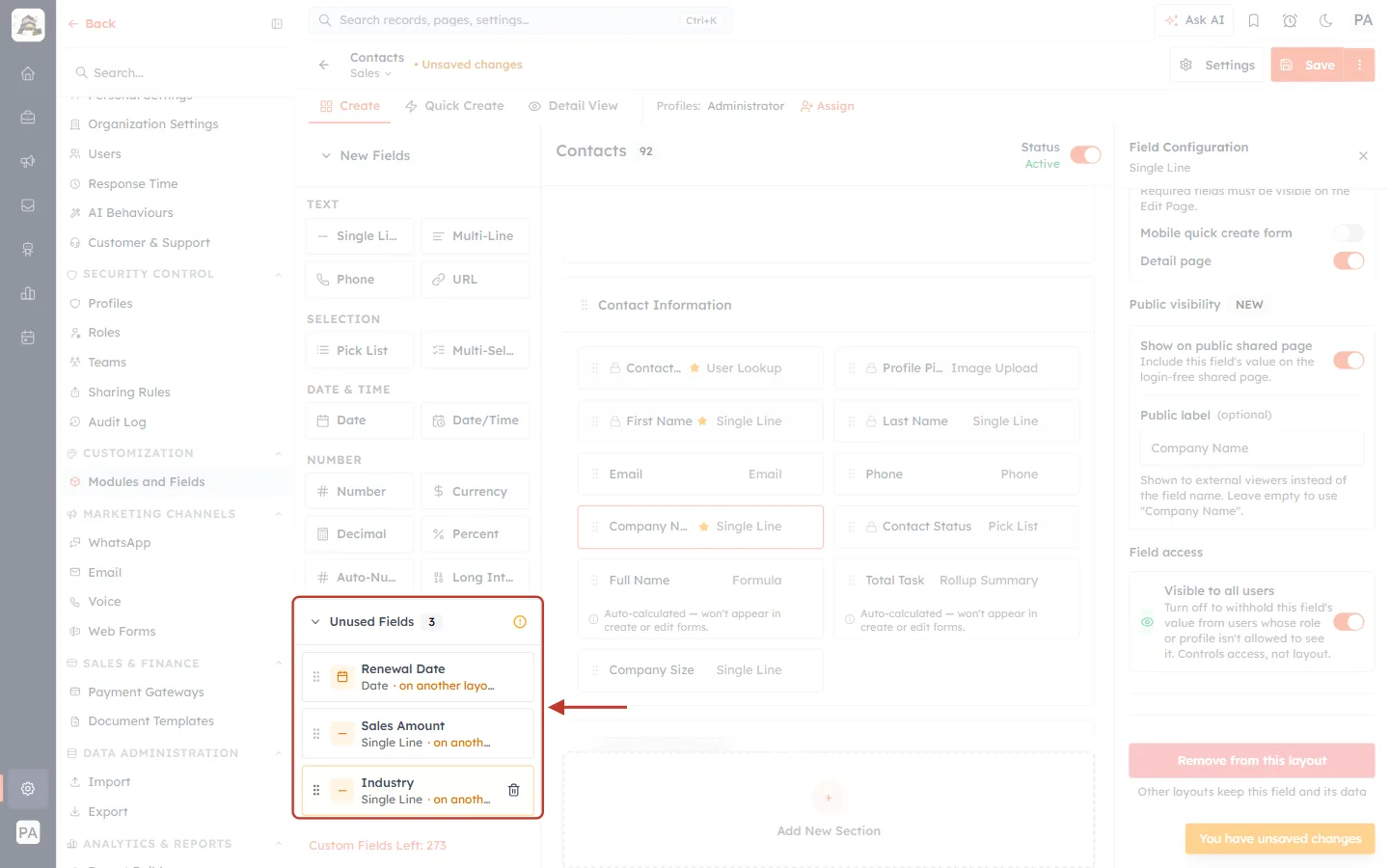Collapse the Customization group
The height and width of the screenshot is (868, 1389).
click(x=279, y=453)
